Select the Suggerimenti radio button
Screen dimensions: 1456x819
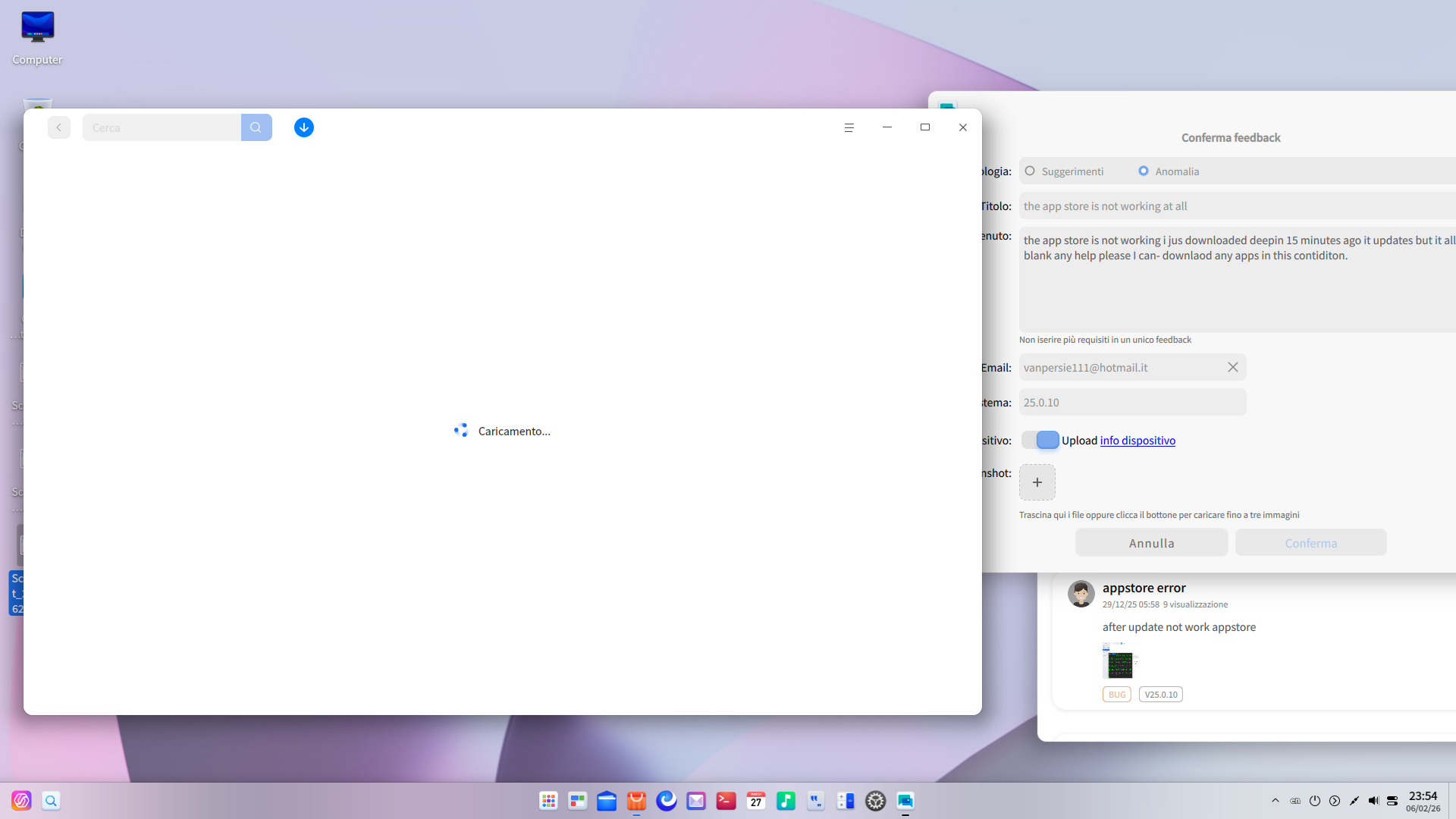pyautogui.click(x=1030, y=171)
